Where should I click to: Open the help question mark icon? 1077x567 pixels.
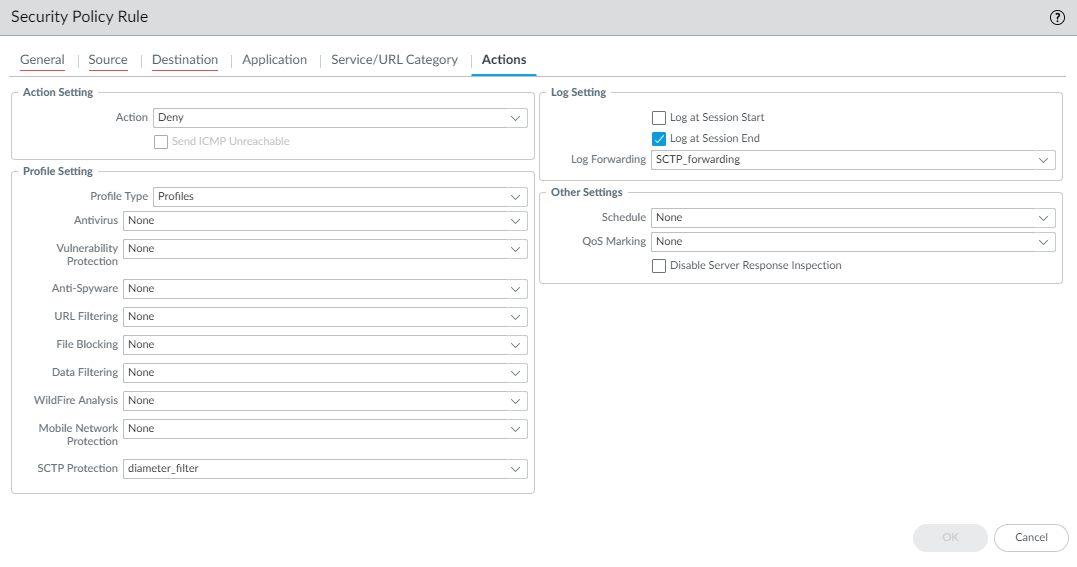[1057, 19]
